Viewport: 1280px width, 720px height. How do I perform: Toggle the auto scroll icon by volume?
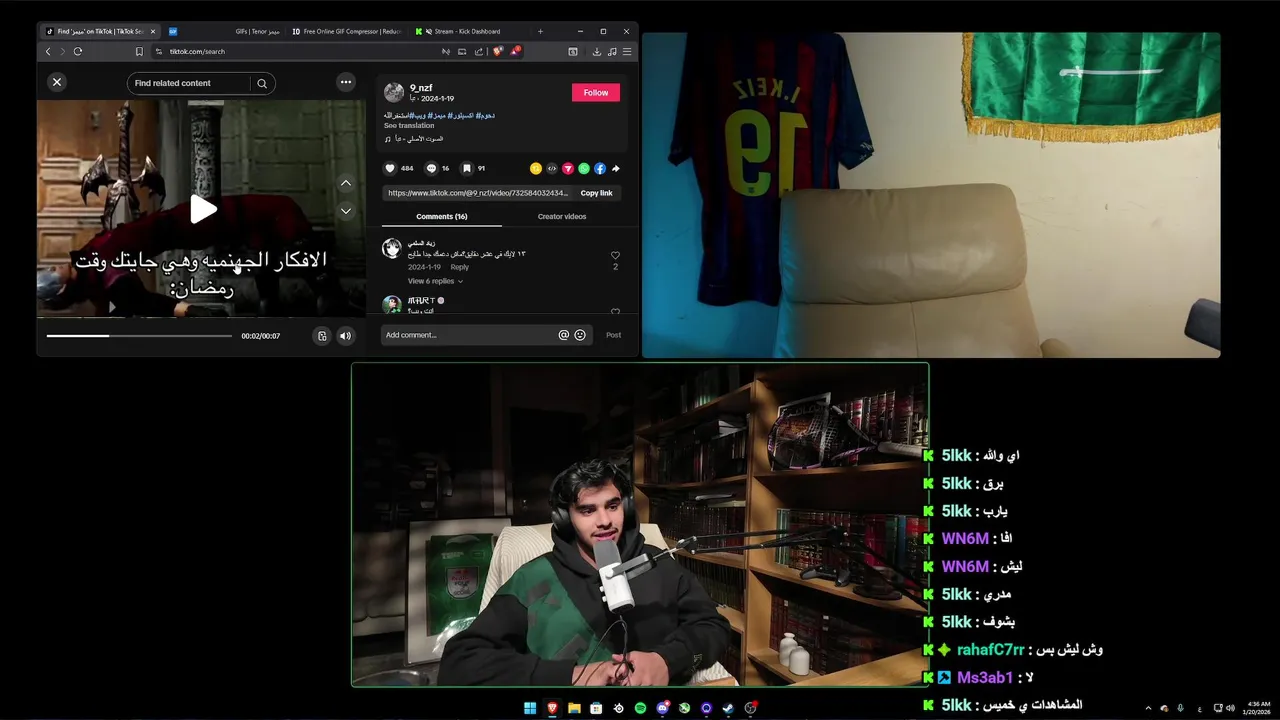coord(321,336)
